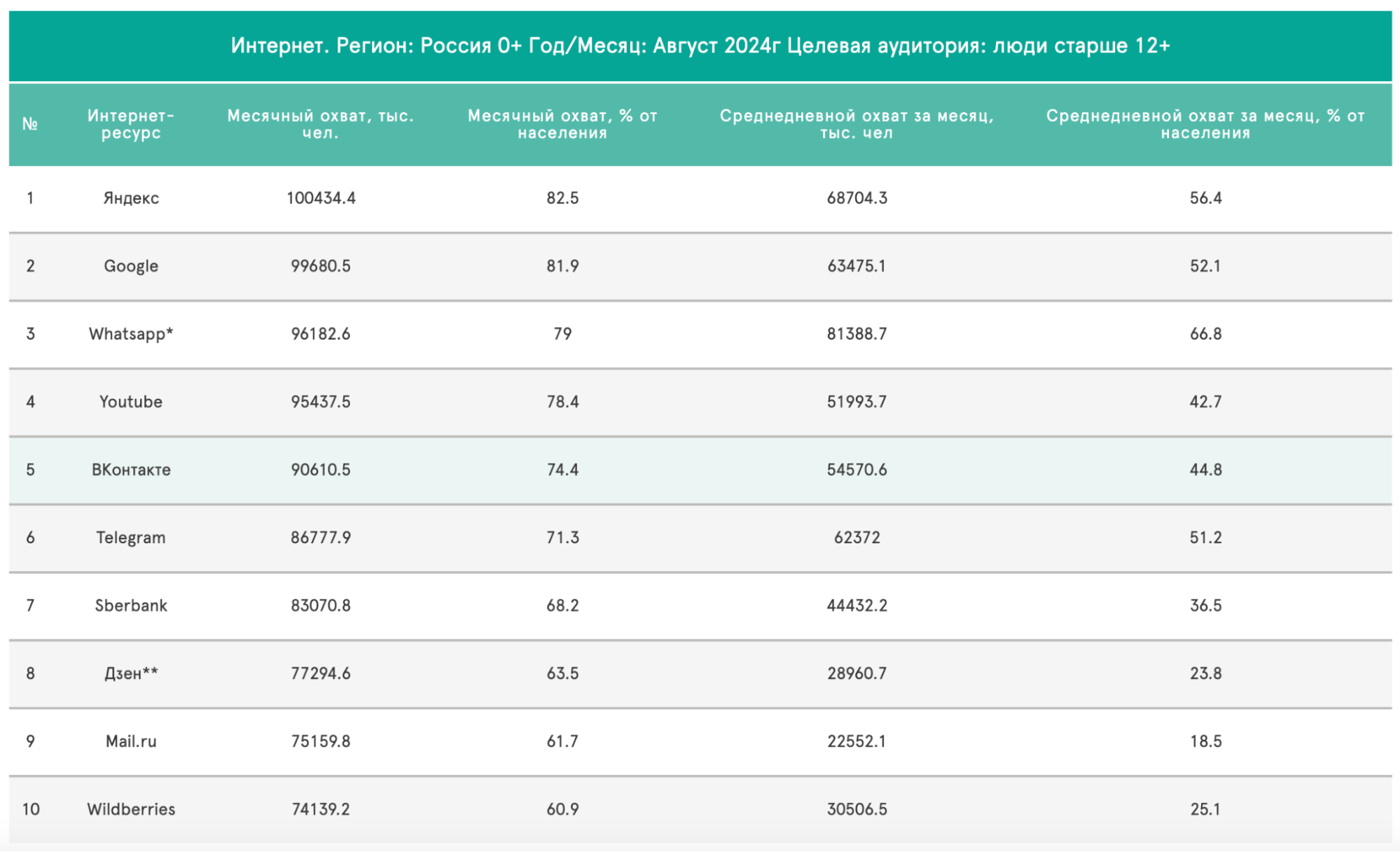The height and width of the screenshot is (852, 1400).
Task: Click the 68.2 percent cell
Action: (562, 606)
